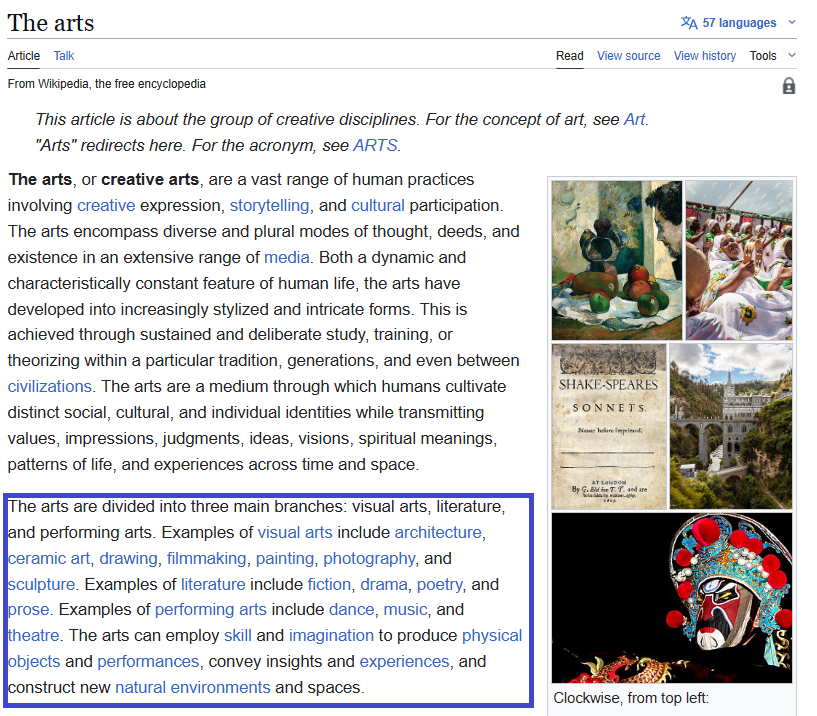Open the sculpture link
817x716 pixels.
pos(41,585)
